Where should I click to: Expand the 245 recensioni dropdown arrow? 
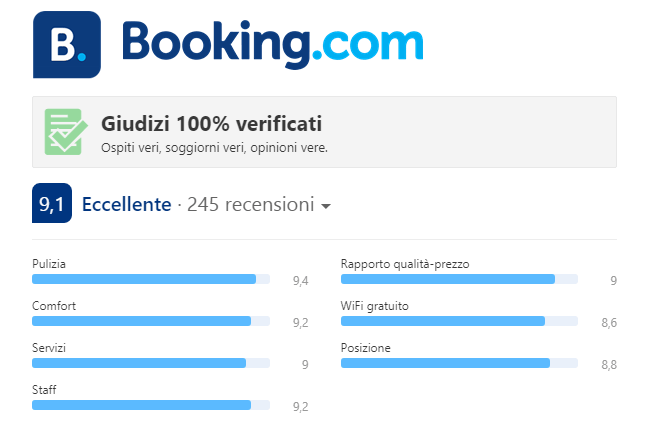[x=326, y=206]
